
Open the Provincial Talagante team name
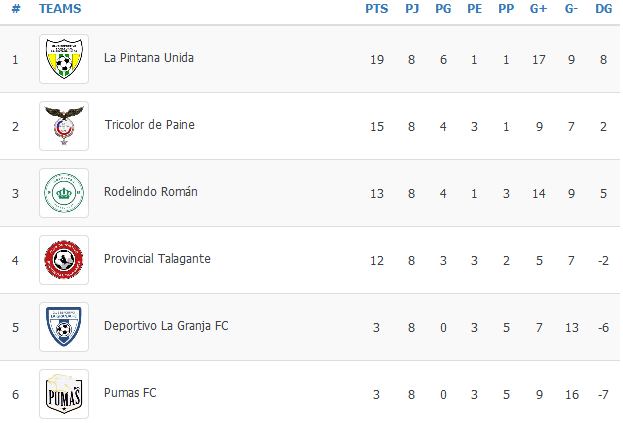pos(157,259)
